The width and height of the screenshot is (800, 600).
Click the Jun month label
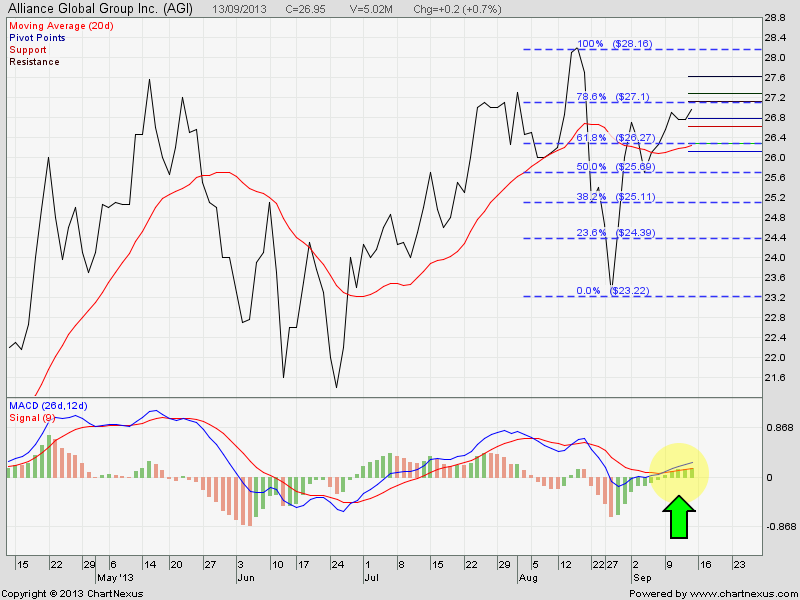(x=245, y=578)
